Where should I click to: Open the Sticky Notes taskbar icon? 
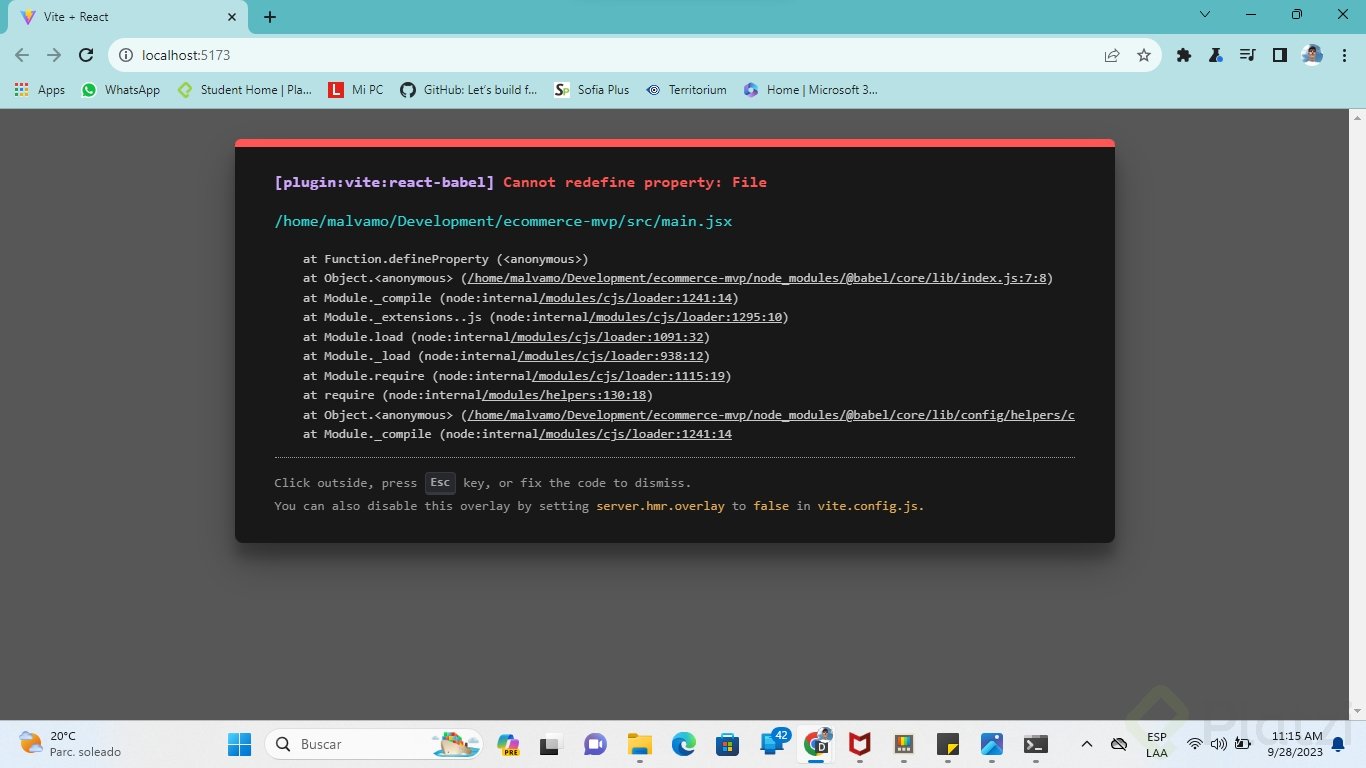(947, 744)
